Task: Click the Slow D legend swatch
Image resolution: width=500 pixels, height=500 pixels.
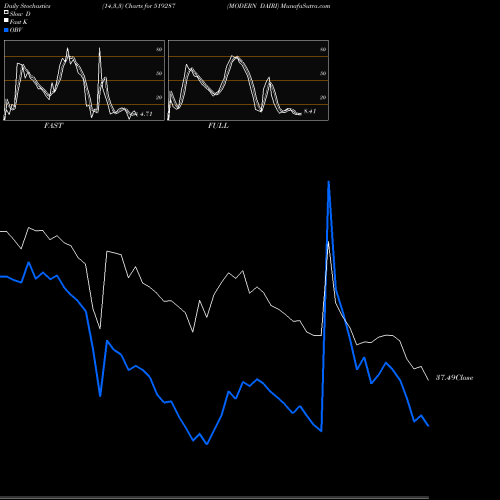Action: pyautogui.click(x=6, y=13)
